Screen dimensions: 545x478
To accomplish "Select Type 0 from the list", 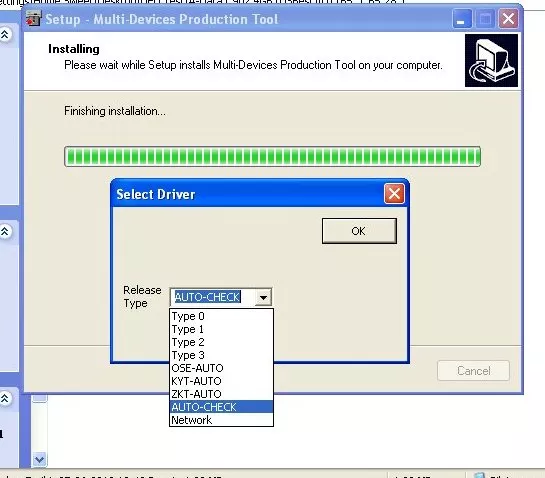I will click(x=221, y=316).
